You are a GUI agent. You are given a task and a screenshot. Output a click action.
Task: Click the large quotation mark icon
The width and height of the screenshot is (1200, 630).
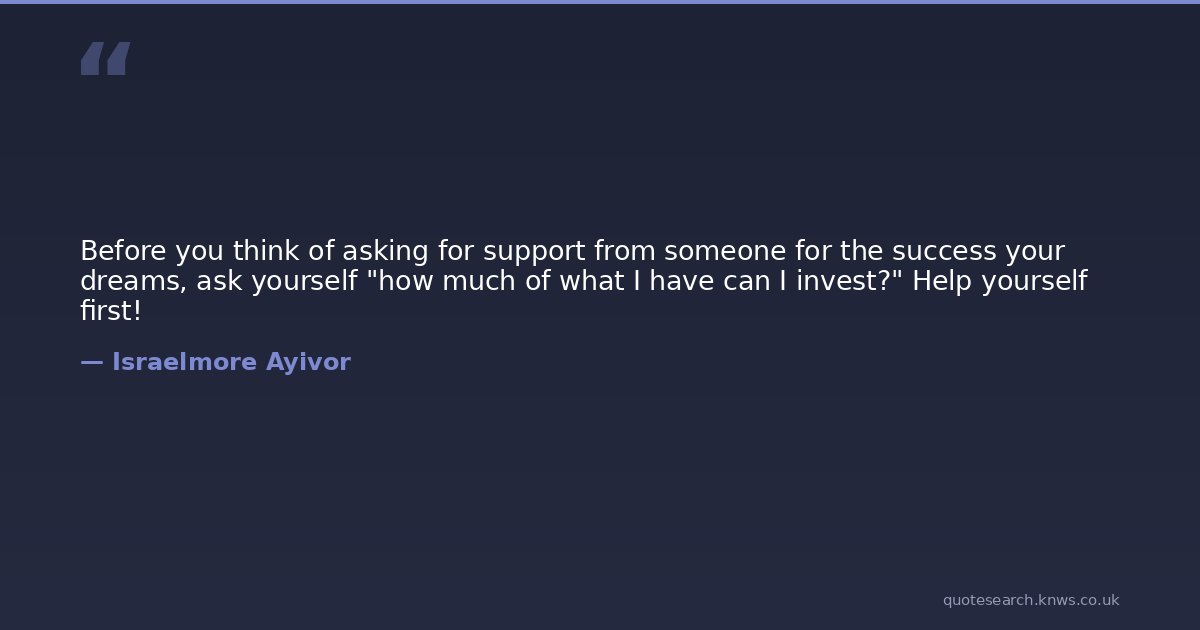tap(105, 59)
